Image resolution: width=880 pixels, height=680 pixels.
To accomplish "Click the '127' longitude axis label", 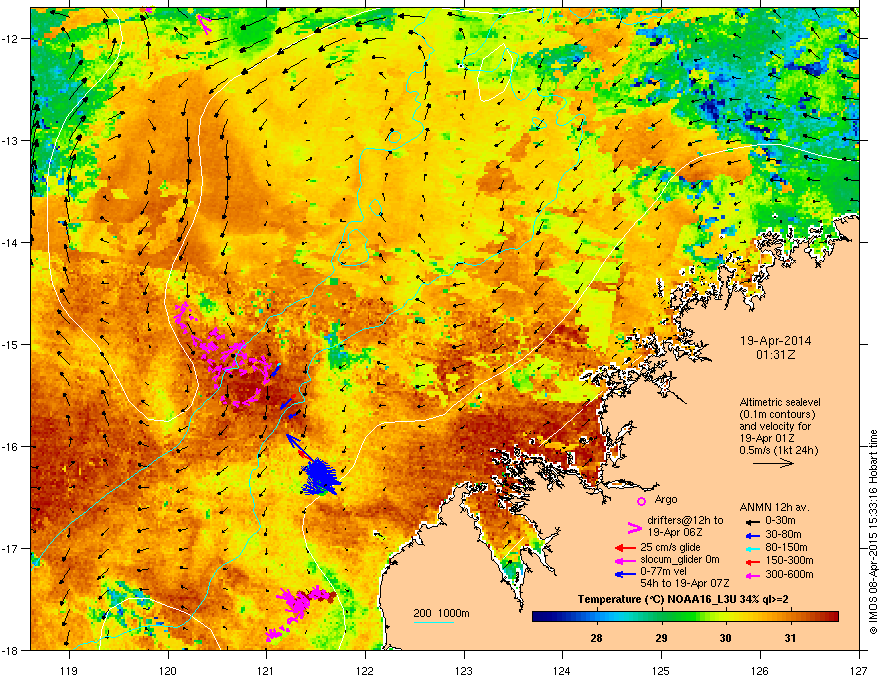I will coord(859,670).
